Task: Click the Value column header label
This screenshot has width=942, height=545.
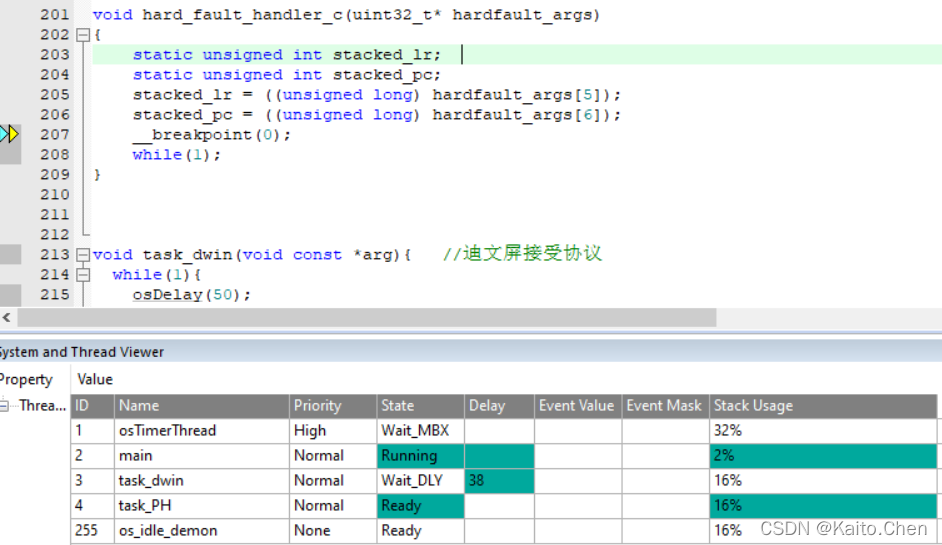Action: 95,380
